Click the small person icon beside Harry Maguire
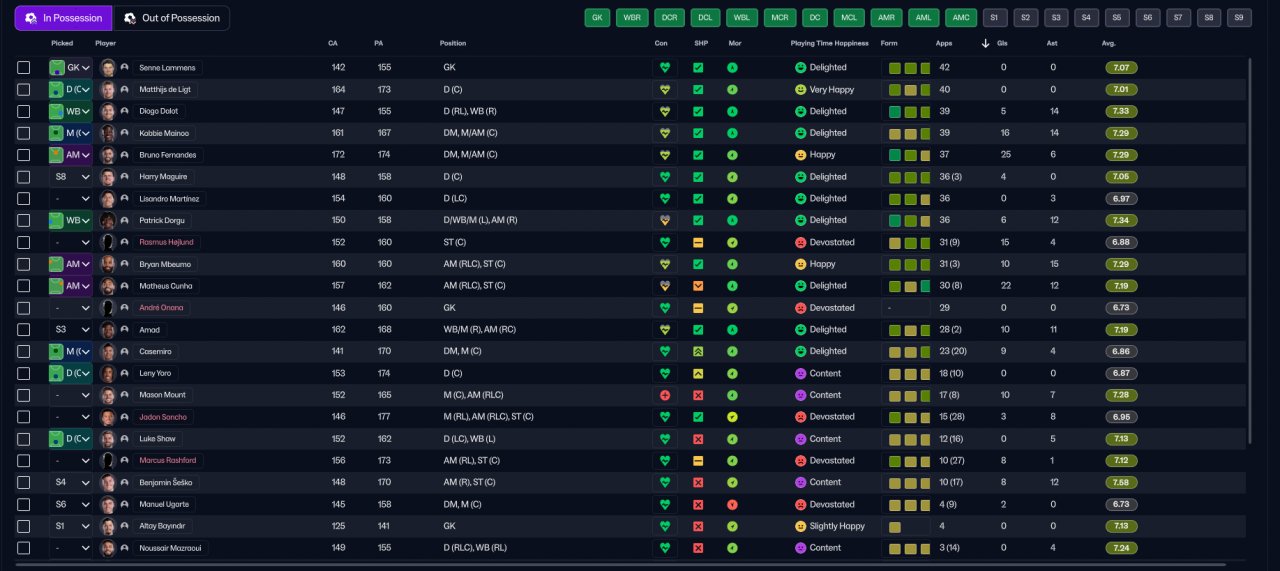 (x=124, y=177)
